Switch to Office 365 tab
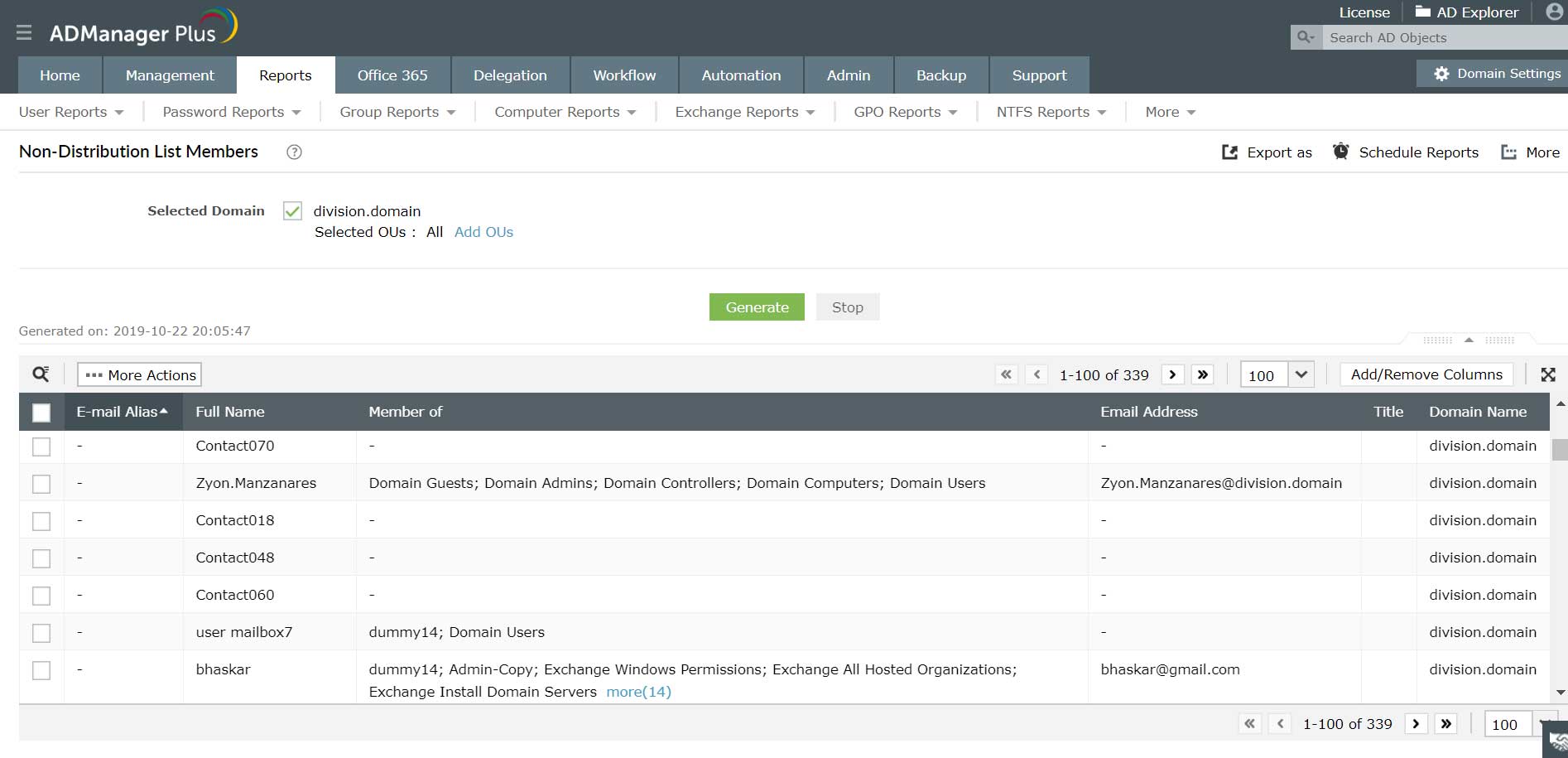 coord(392,75)
